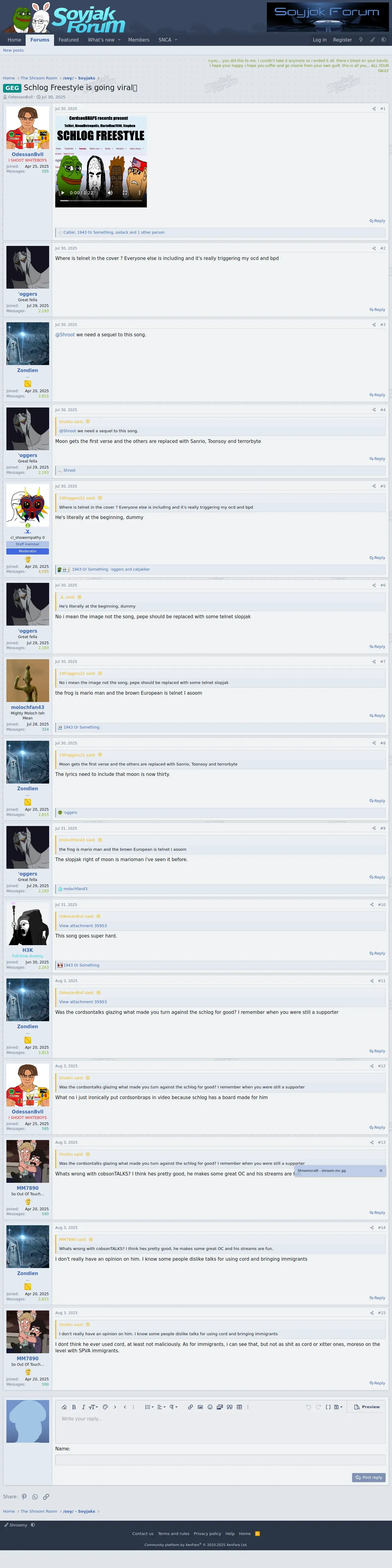Toggle bold in the reply editor
This screenshot has width=392, height=1568.
pyautogui.click(x=74, y=1407)
